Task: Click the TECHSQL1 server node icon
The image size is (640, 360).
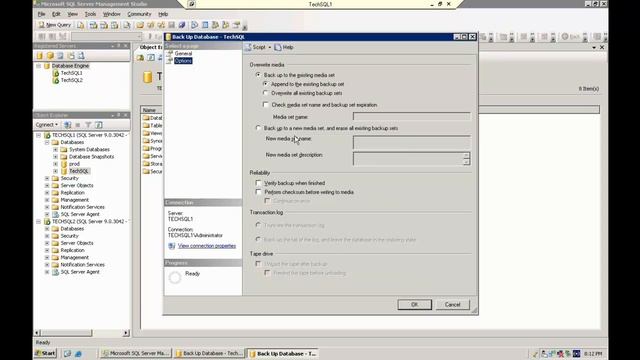Action: click(47, 135)
